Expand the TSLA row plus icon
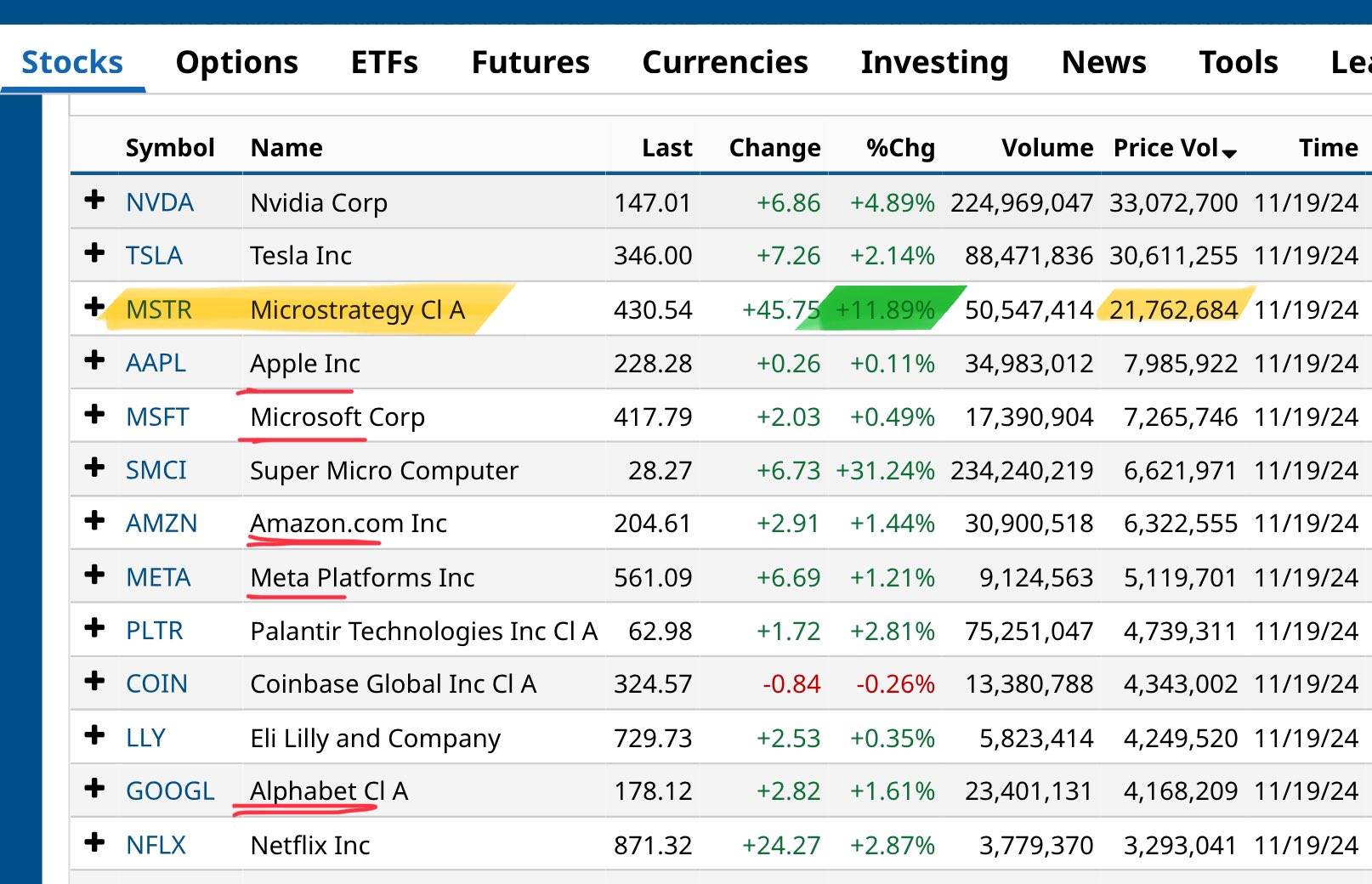The image size is (1372, 884). (94, 253)
